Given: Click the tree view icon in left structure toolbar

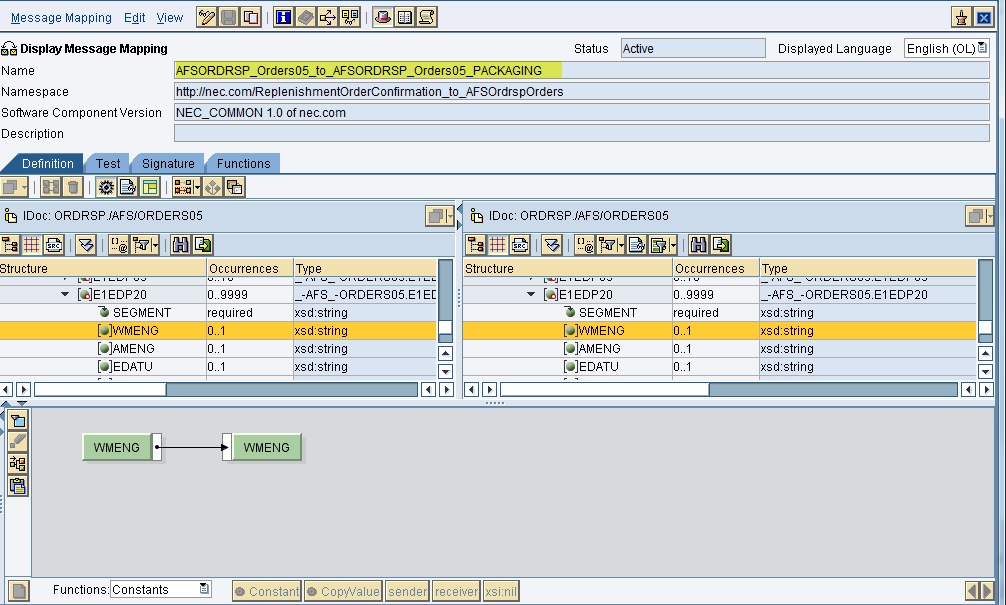Looking at the screenshot, I should pos(11,245).
